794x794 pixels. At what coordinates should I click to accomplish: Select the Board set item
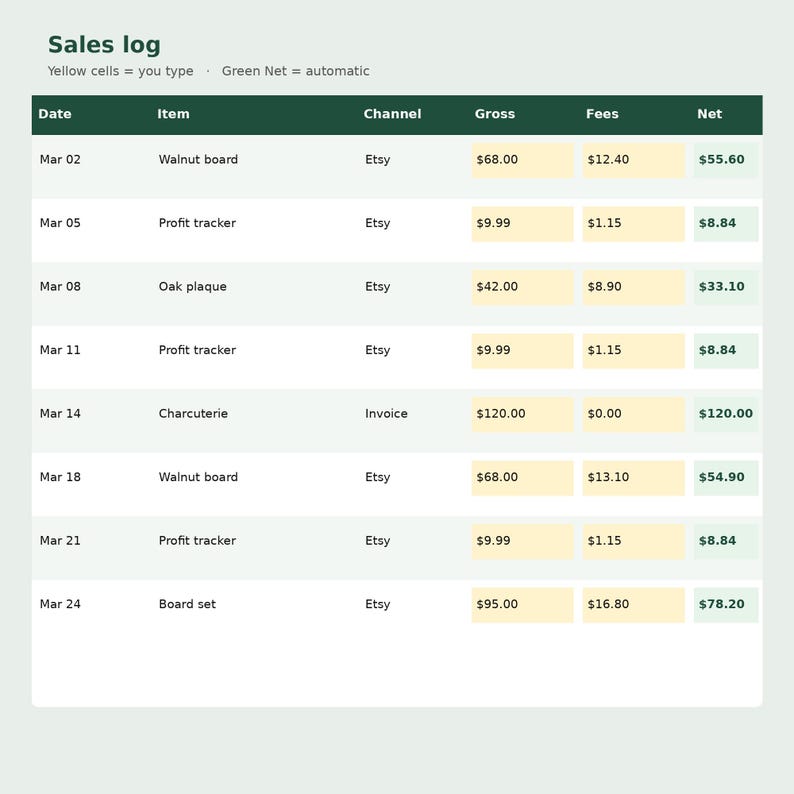187,604
